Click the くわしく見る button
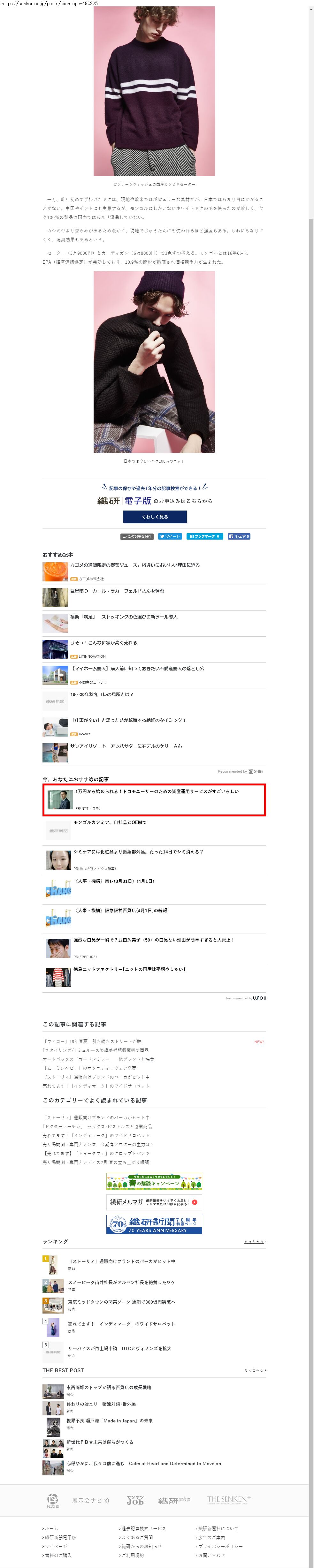The image size is (314, 1568). (155, 517)
